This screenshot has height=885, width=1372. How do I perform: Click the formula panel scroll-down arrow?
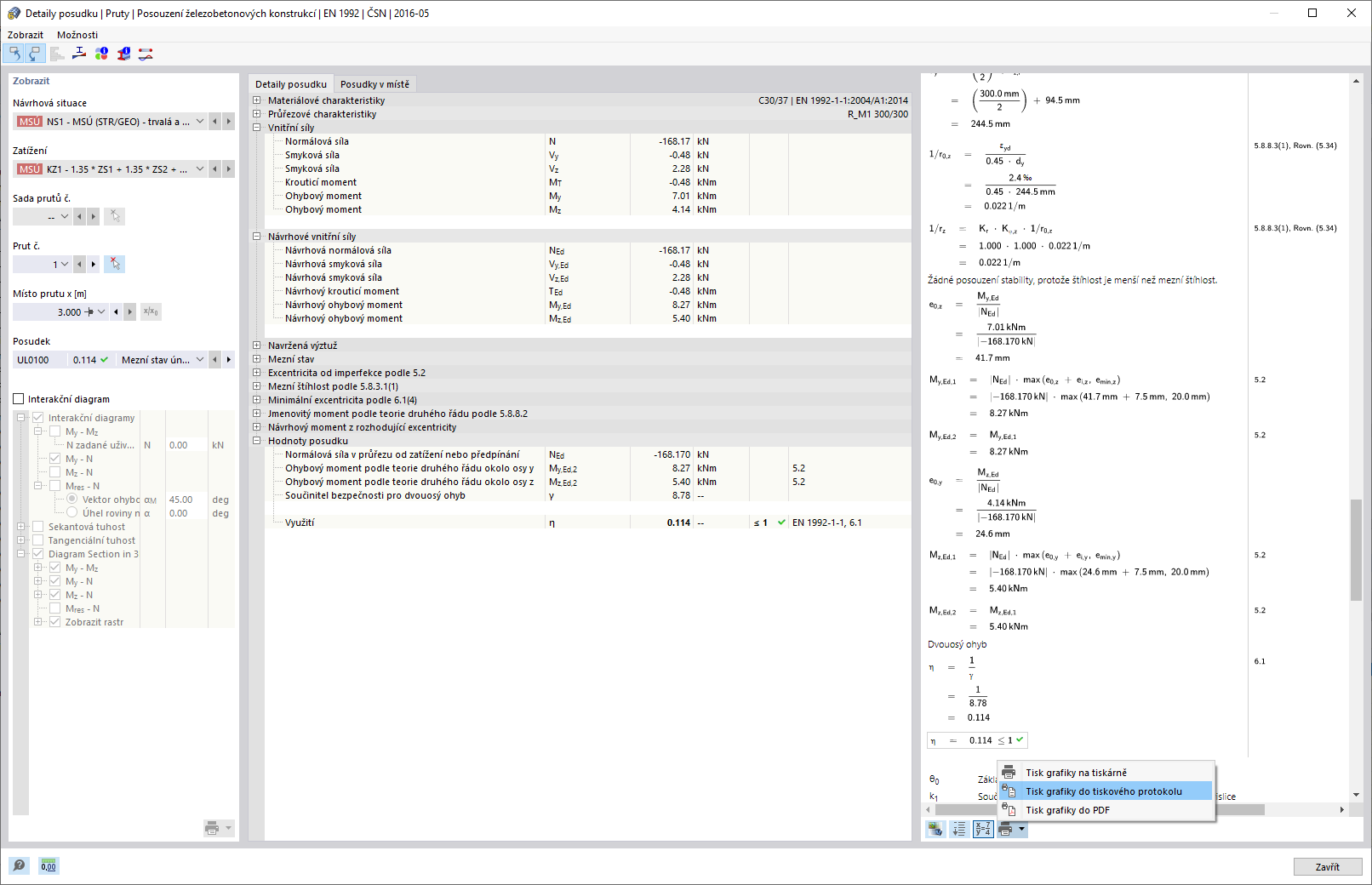(x=1356, y=795)
